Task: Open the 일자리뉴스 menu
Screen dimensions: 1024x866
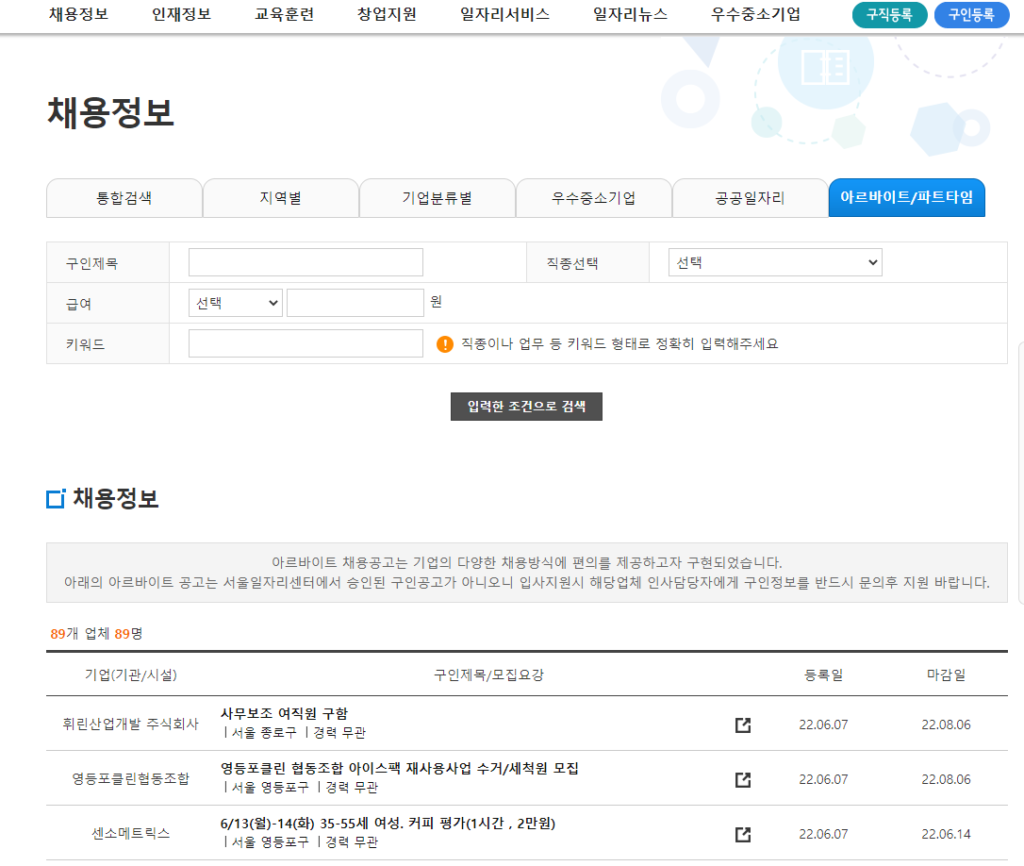Action: click(x=630, y=15)
